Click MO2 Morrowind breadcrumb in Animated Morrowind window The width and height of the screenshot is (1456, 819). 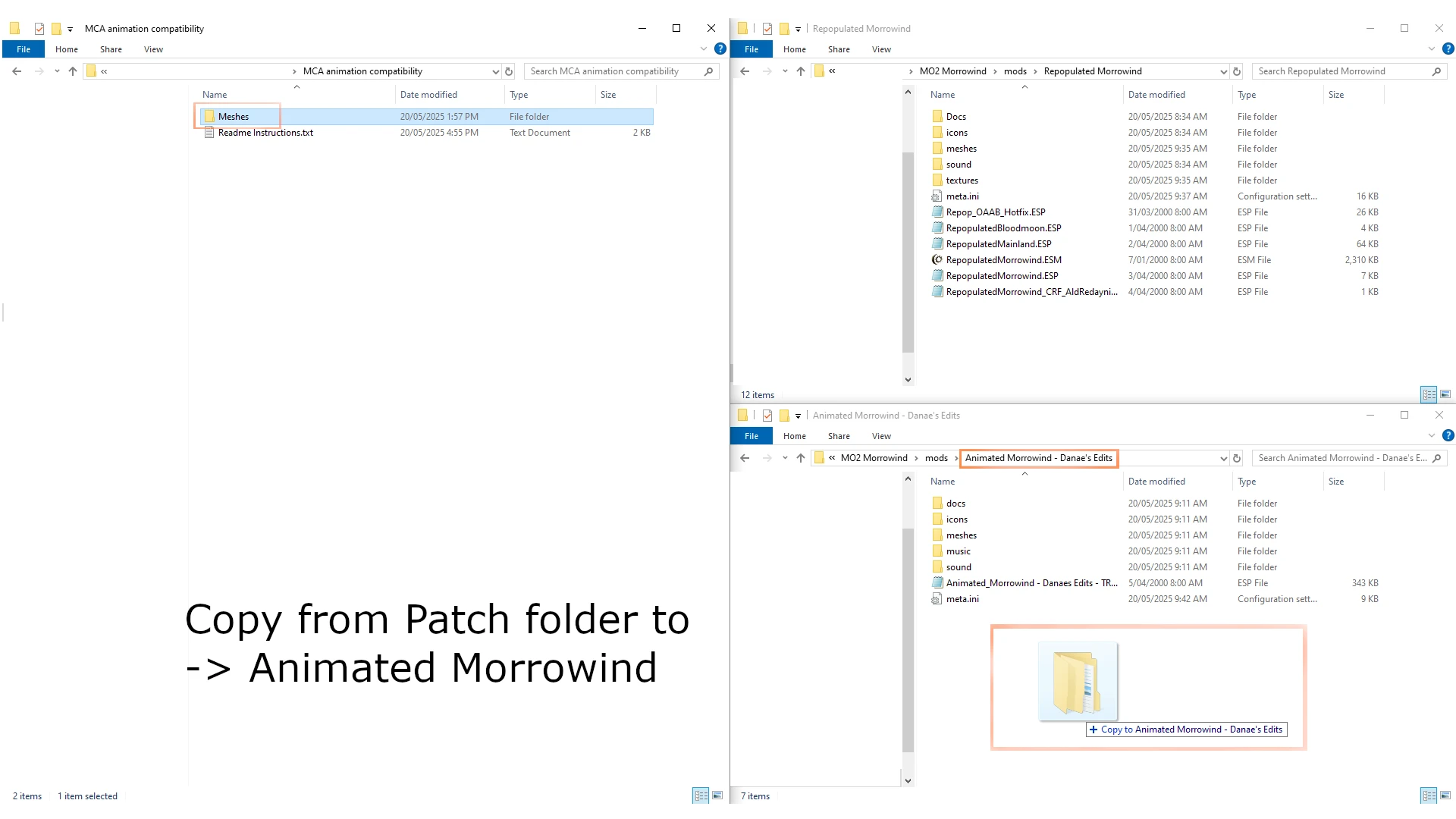tap(874, 458)
